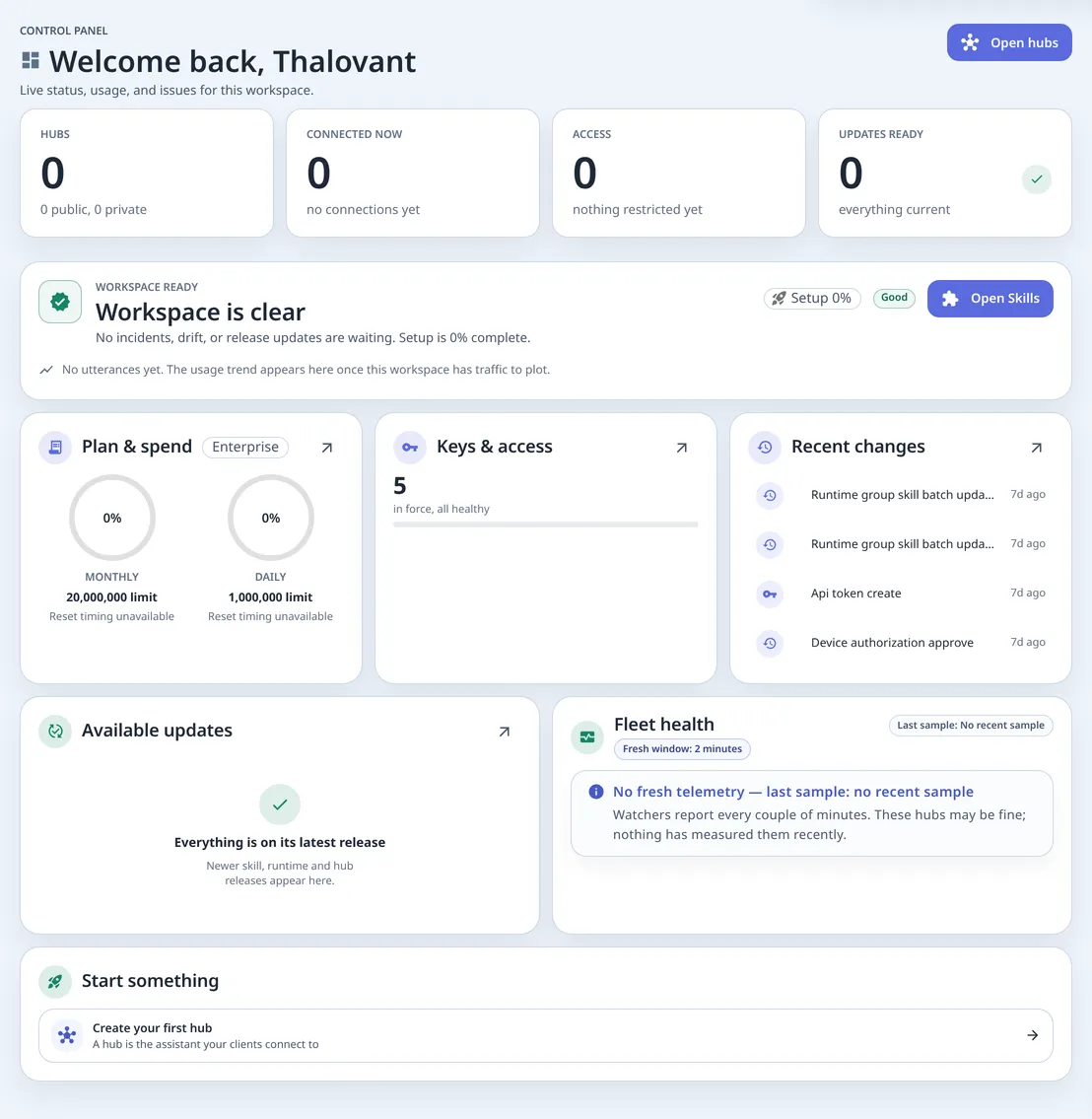The width and height of the screenshot is (1092, 1119).
Task: Open Plan & spend via its arrow
Action: [x=326, y=448]
